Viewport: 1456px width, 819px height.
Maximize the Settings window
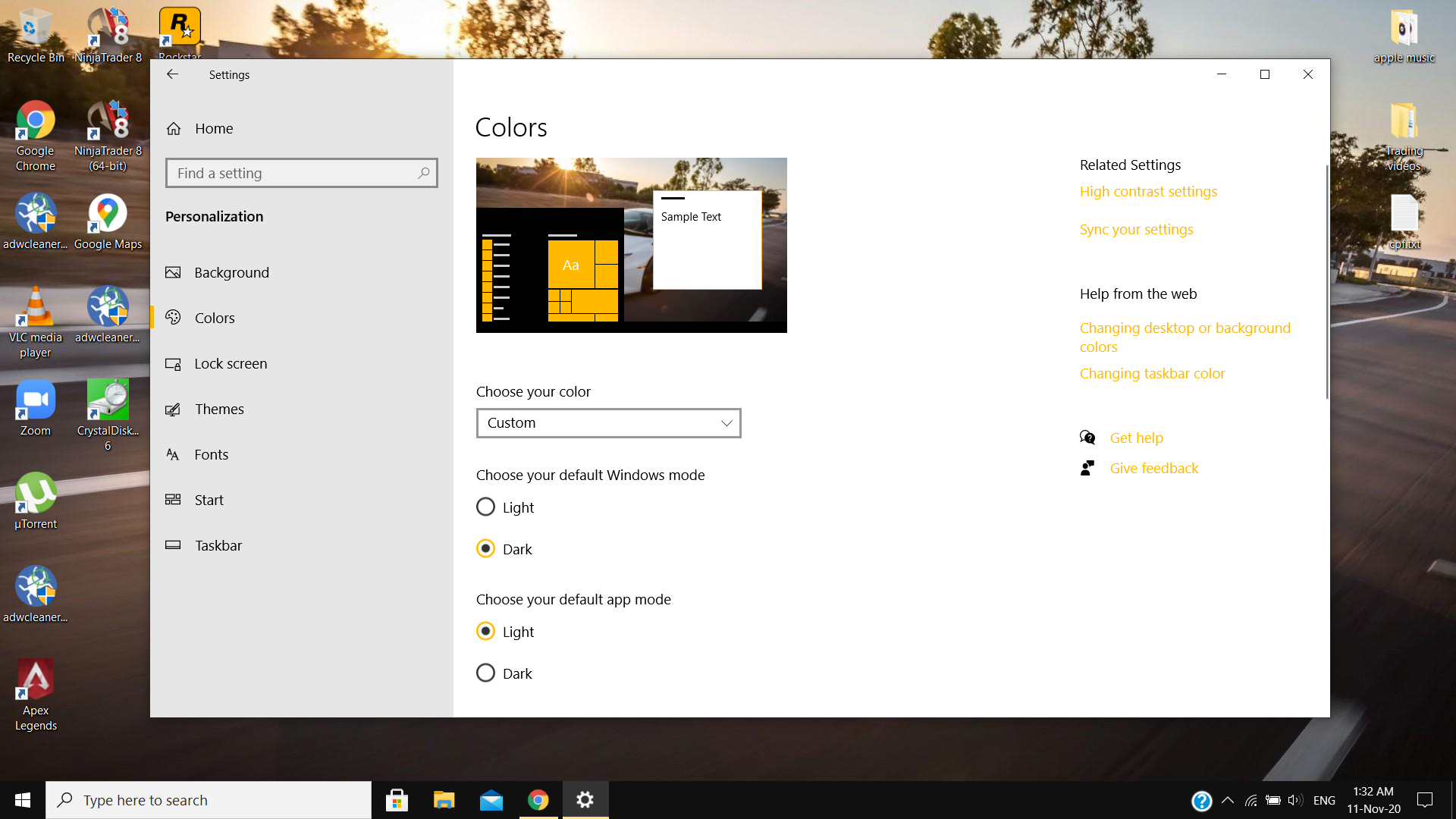coord(1265,74)
